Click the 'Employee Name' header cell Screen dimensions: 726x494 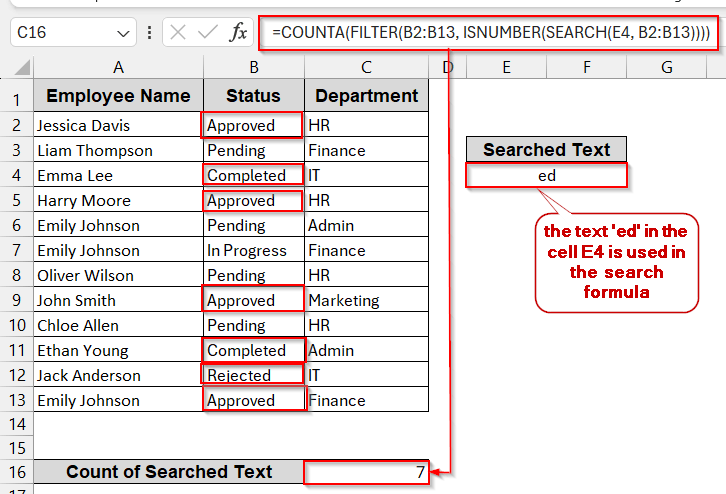[118, 97]
